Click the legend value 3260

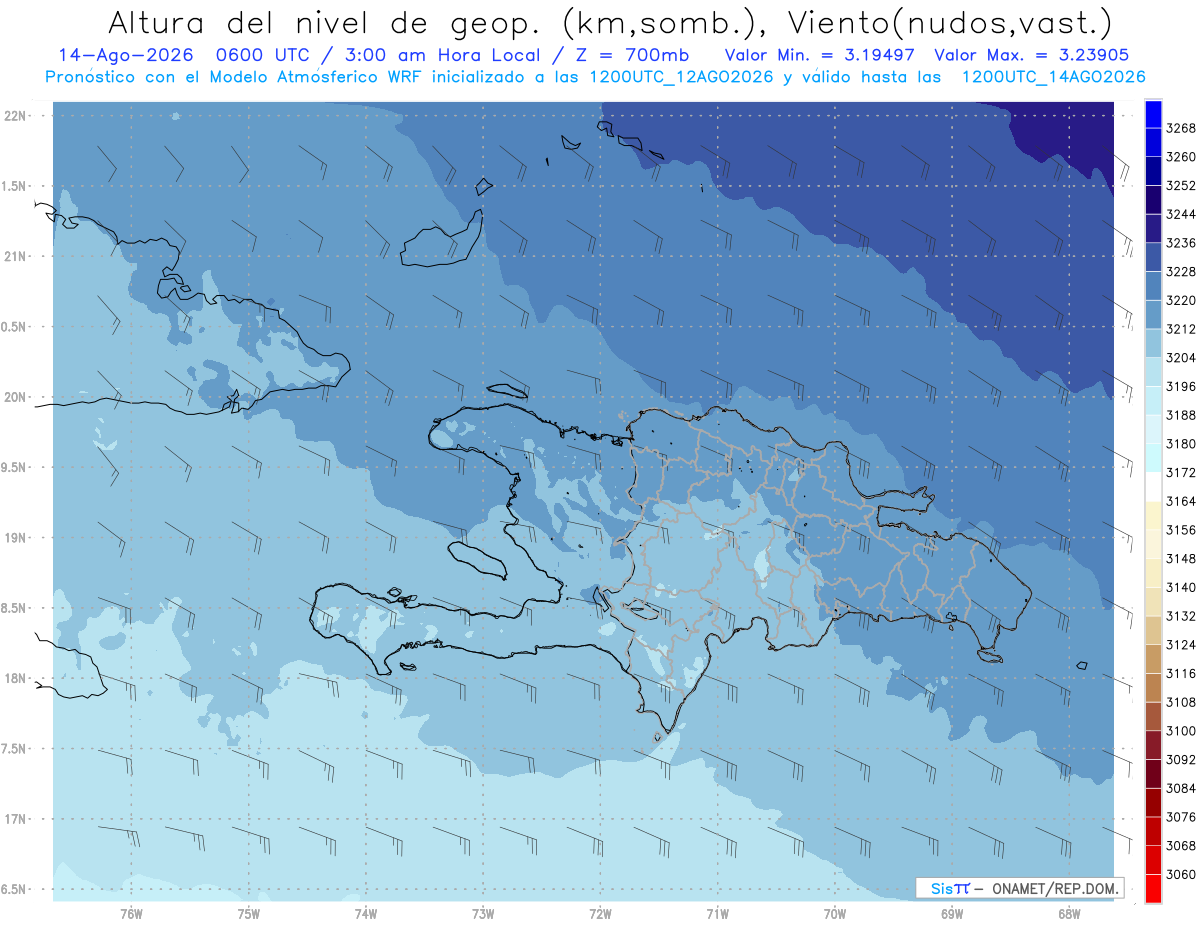pos(1180,157)
